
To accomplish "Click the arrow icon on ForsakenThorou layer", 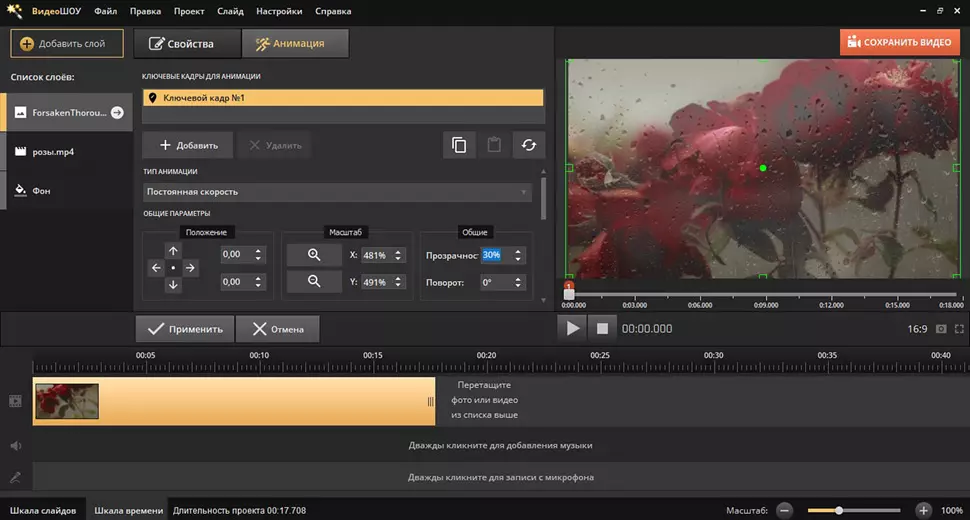I will (117, 113).
